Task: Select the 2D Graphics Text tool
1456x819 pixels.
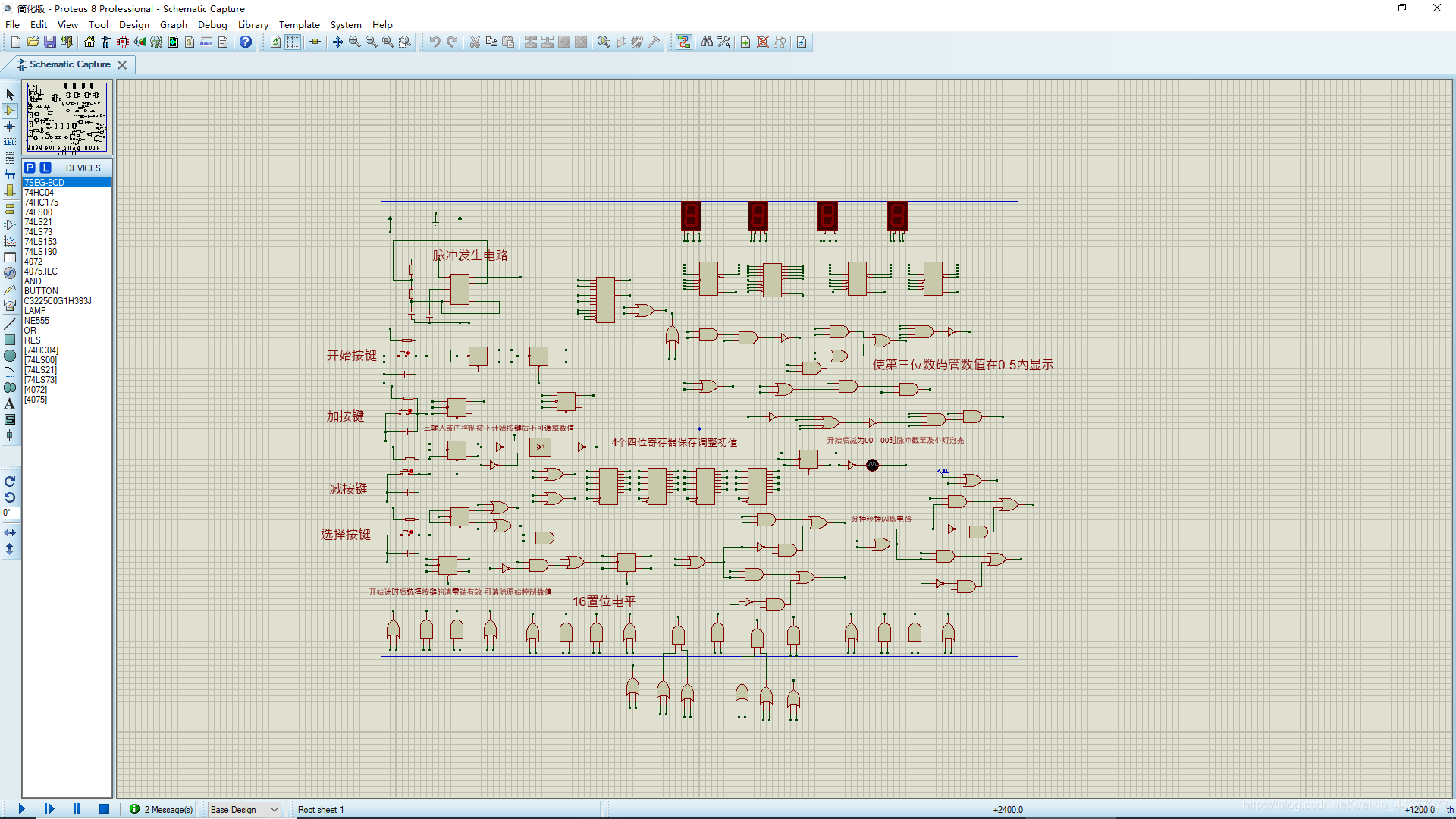Action: 10,403
